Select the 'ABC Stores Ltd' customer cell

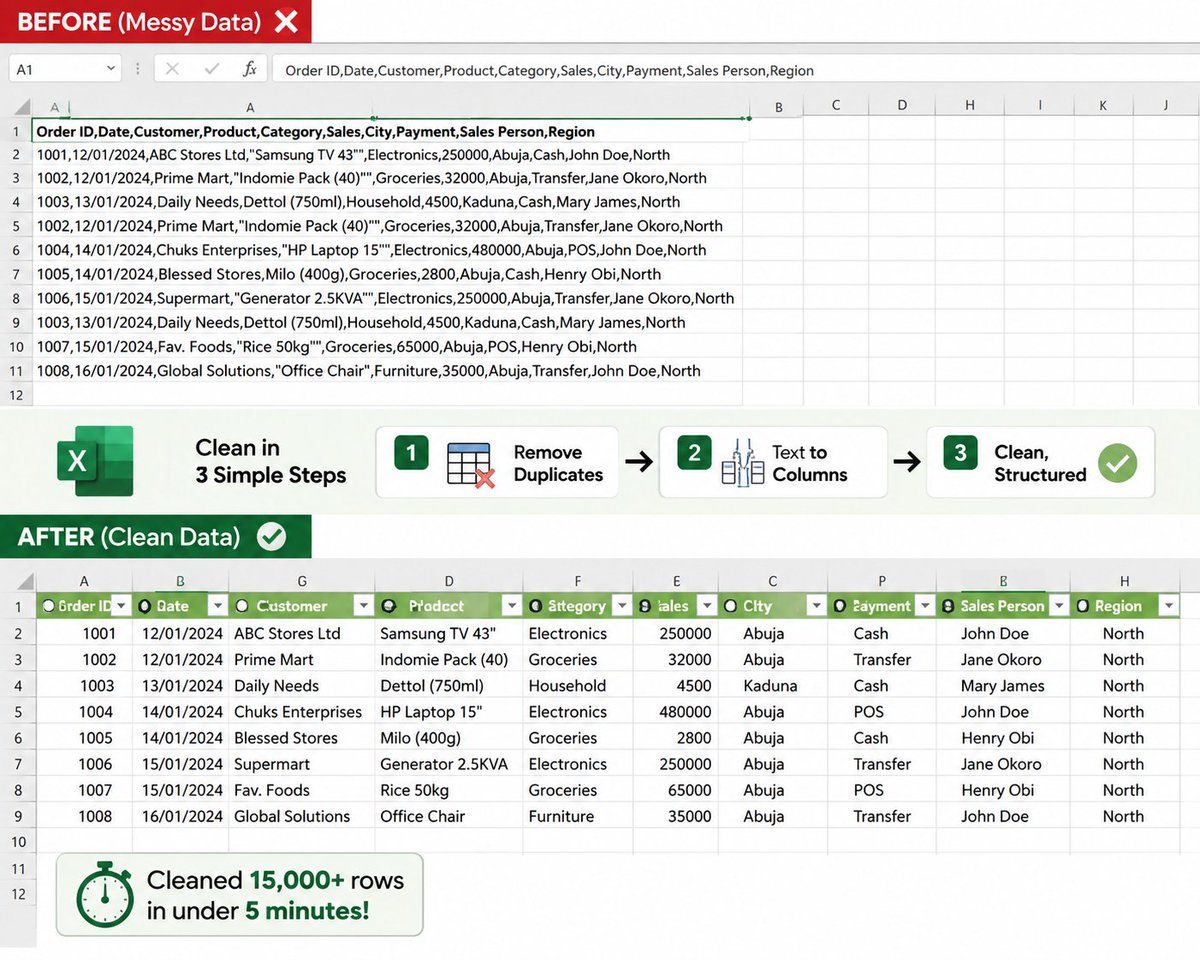tap(302, 633)
